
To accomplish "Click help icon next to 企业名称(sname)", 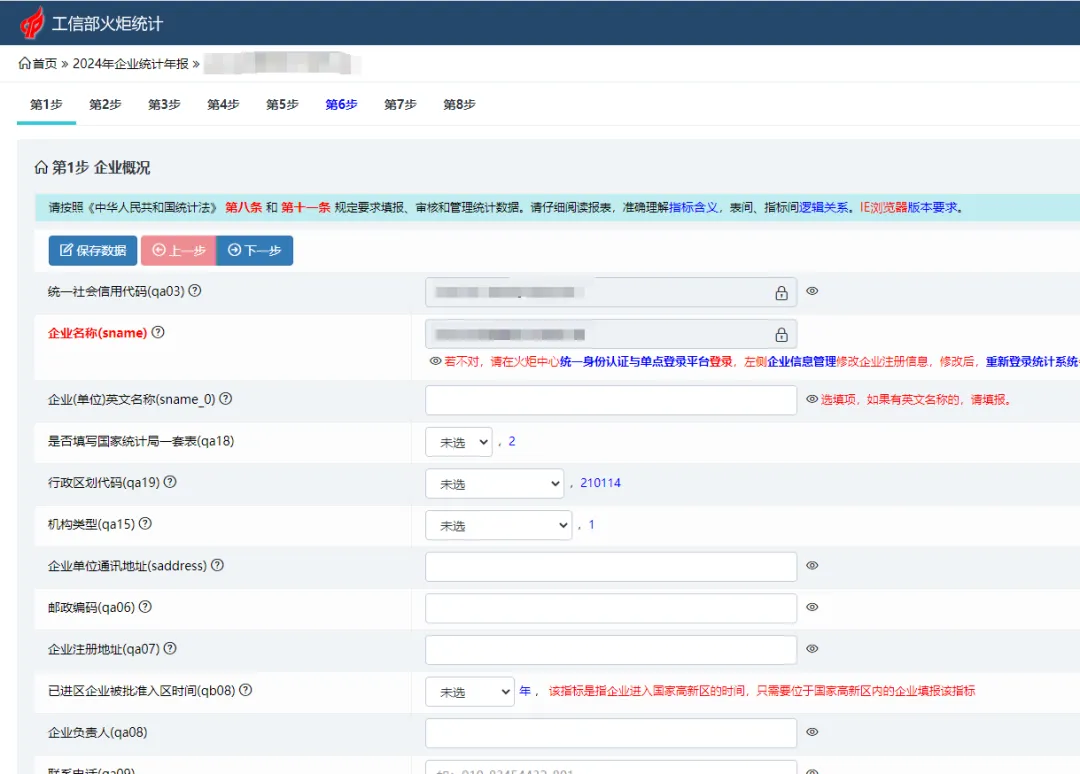I will 158,332.
